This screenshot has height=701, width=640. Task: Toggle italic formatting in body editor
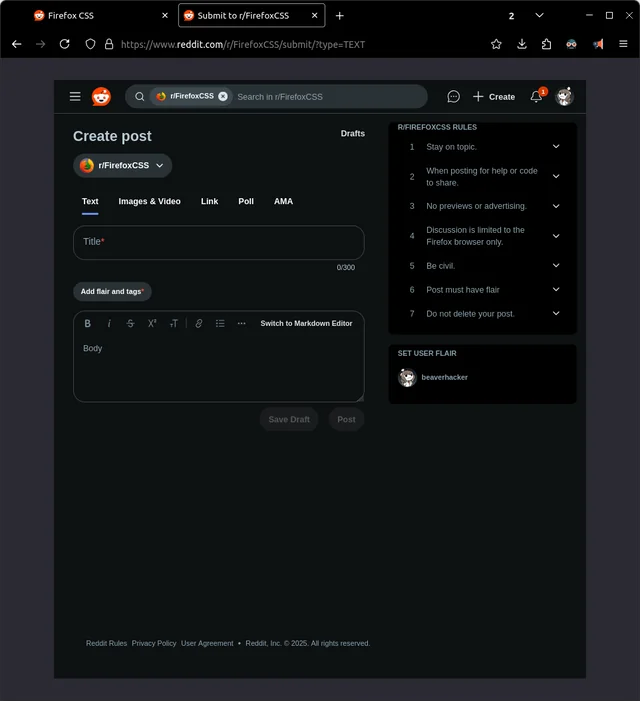click(x=109, y=323)
